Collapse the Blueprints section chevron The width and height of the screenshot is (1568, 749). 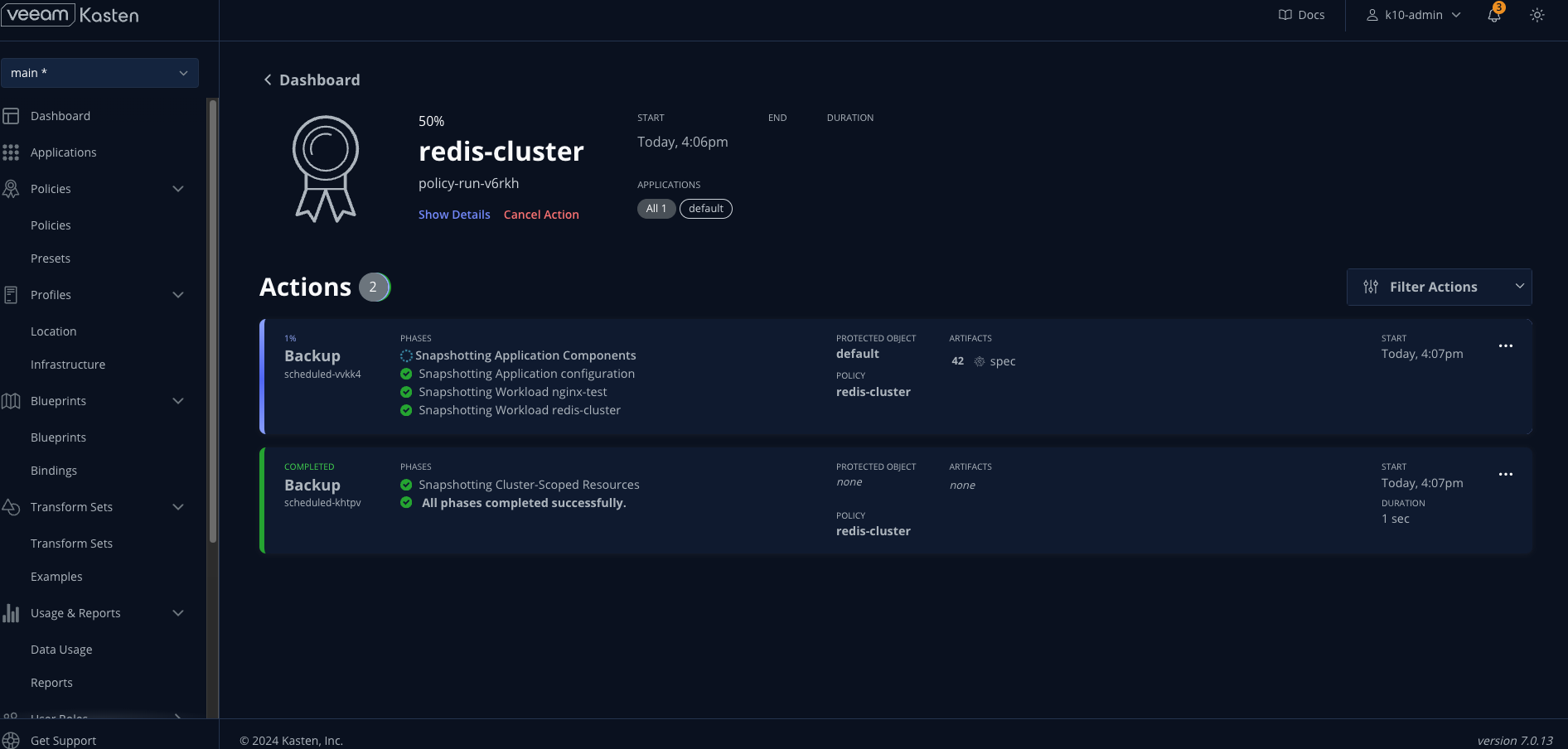pos(178,401)
